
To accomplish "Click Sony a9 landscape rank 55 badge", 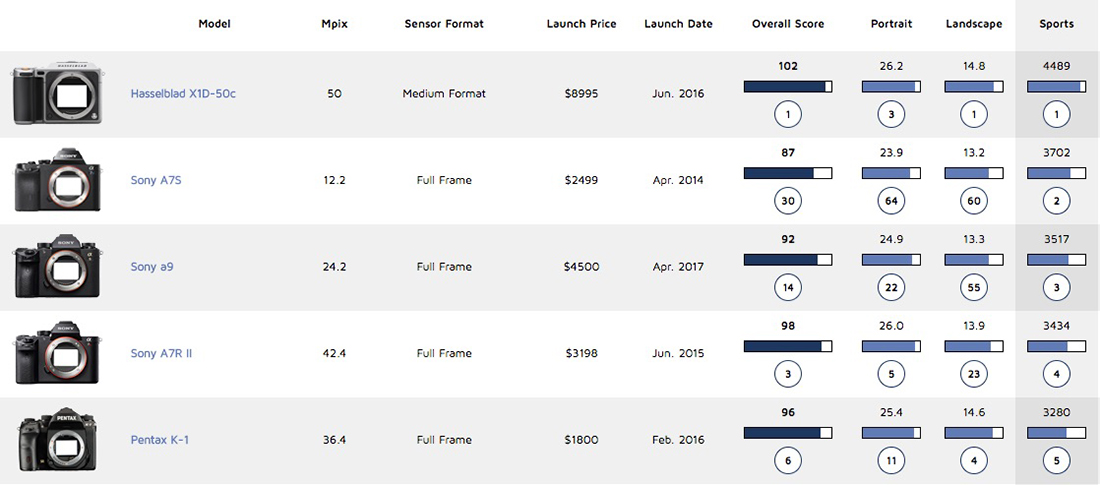I will [972, 288].
